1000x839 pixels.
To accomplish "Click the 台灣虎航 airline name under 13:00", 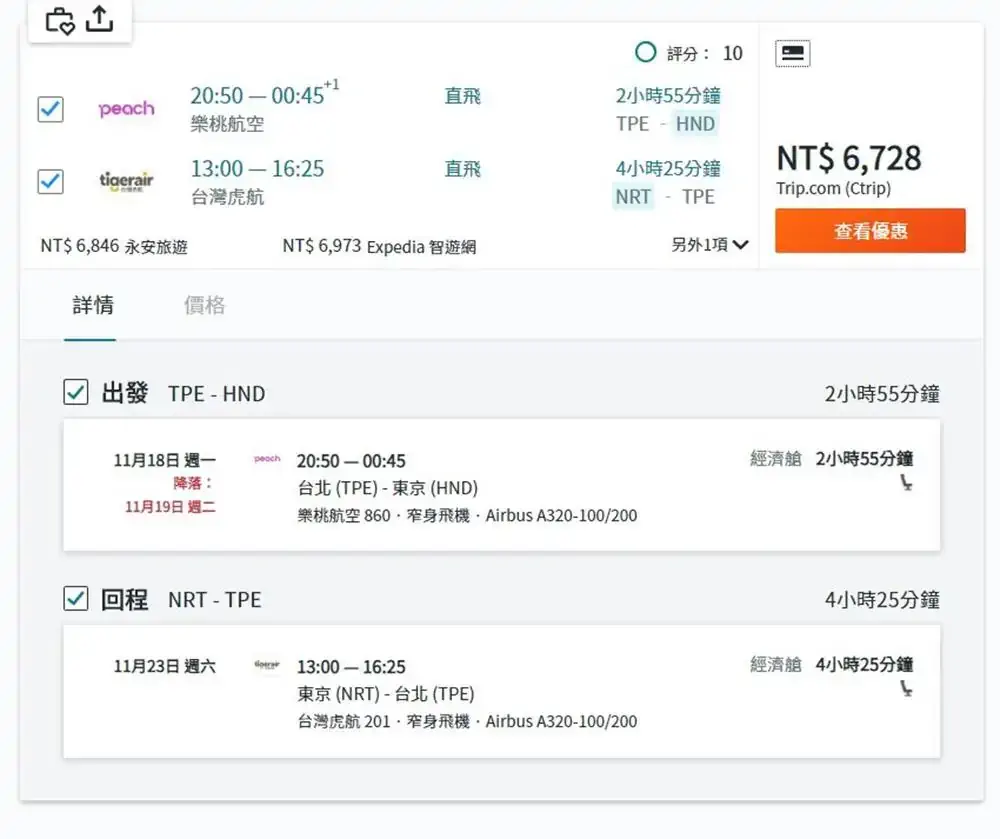I will 228,197.
